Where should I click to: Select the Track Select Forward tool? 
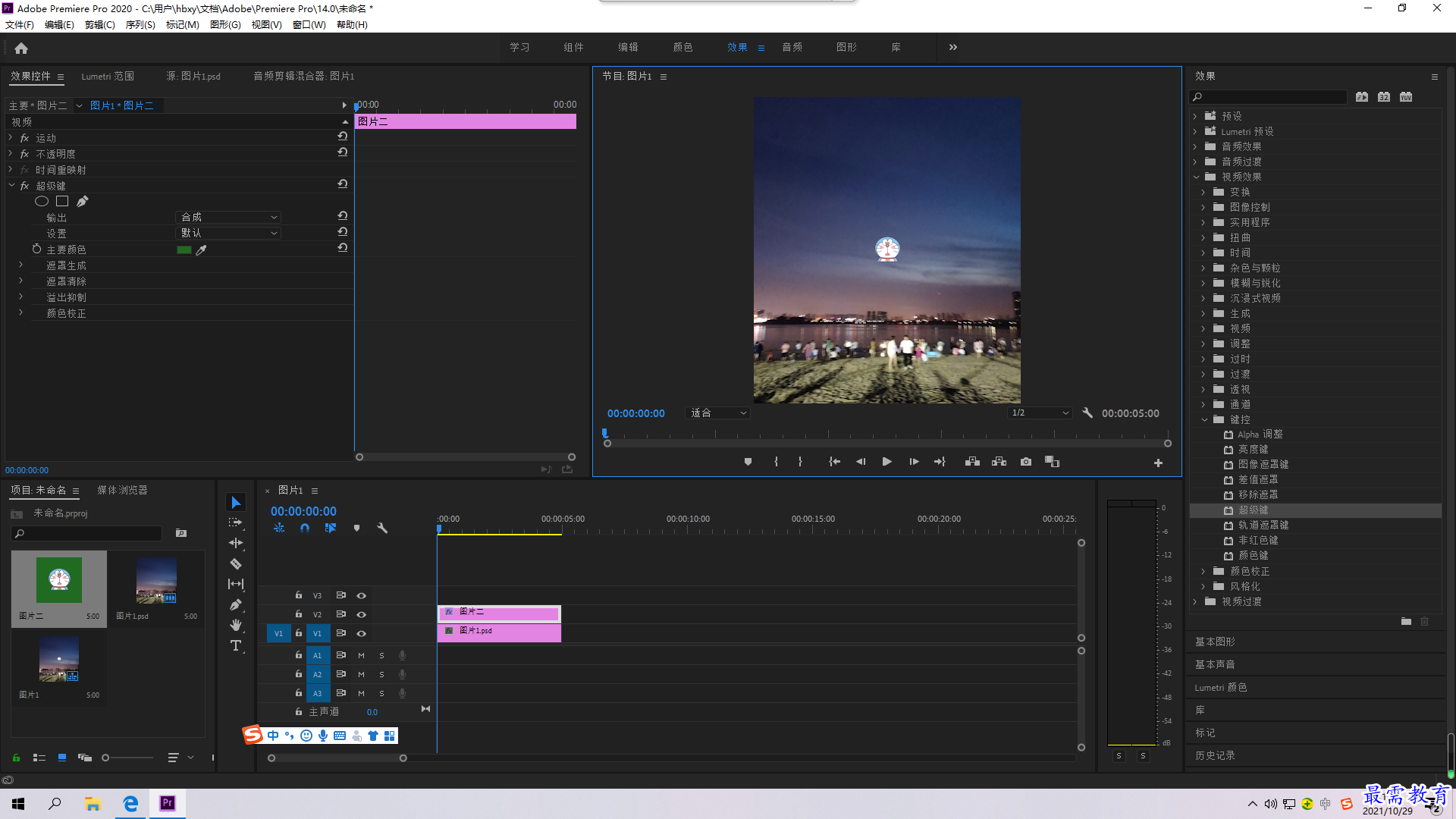(x=236, y=522)
